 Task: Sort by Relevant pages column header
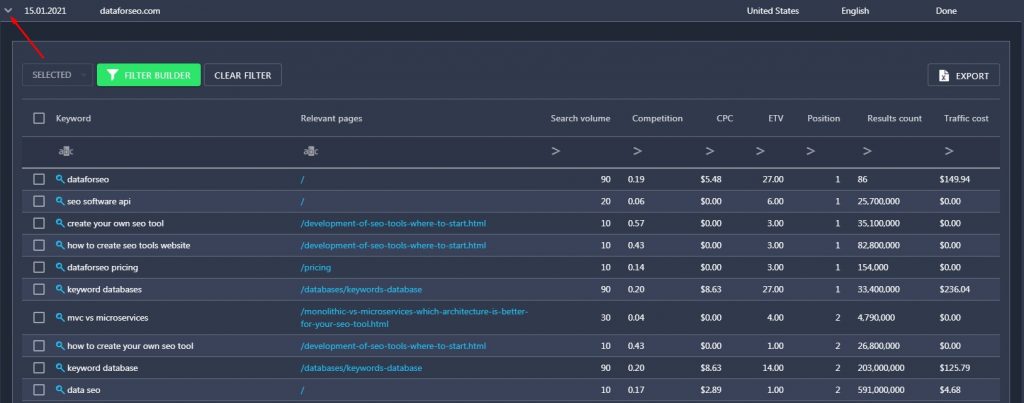click(x=331, y=118)
